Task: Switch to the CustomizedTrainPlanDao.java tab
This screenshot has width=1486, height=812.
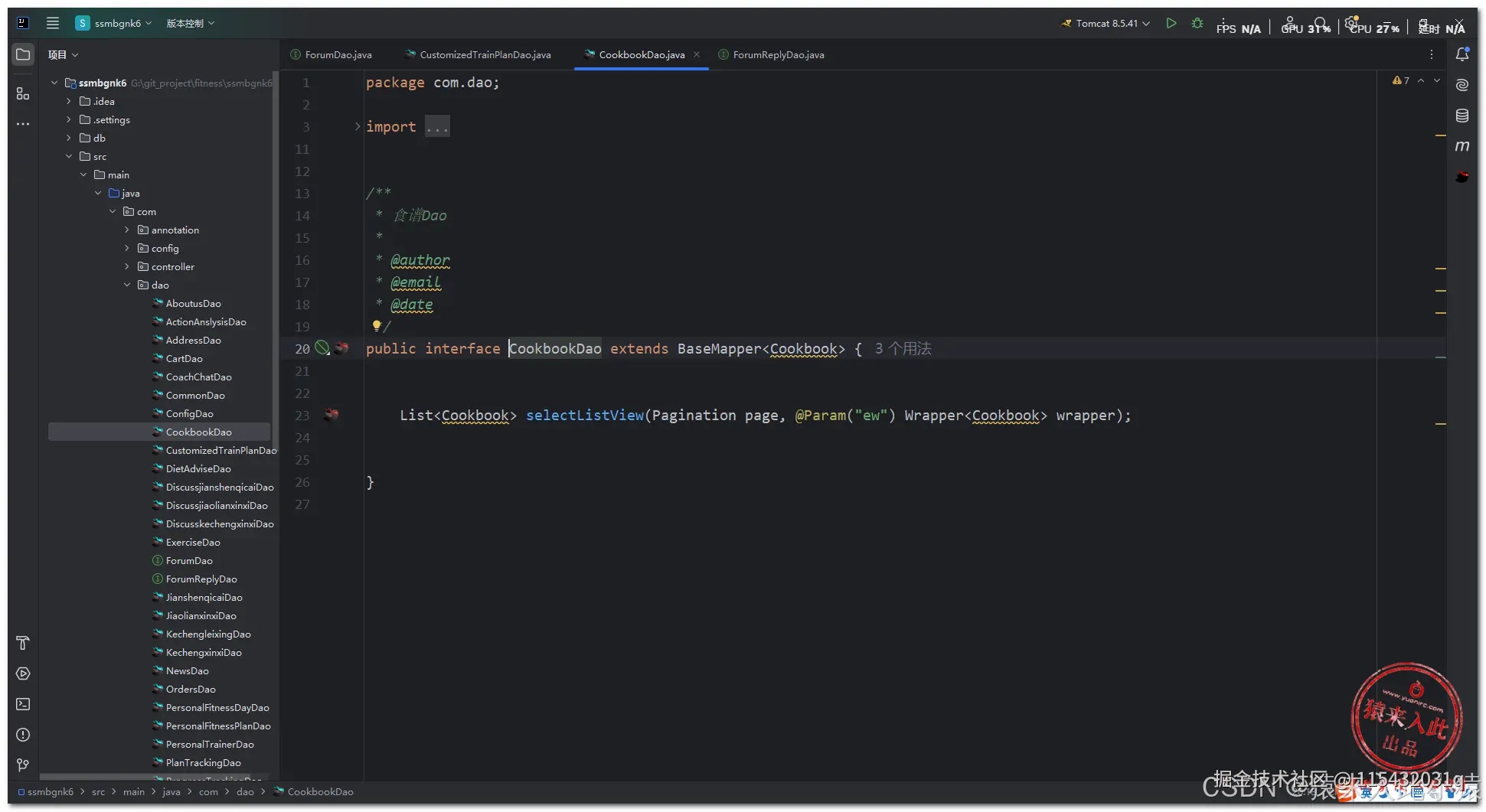Action: coord(485,55)
